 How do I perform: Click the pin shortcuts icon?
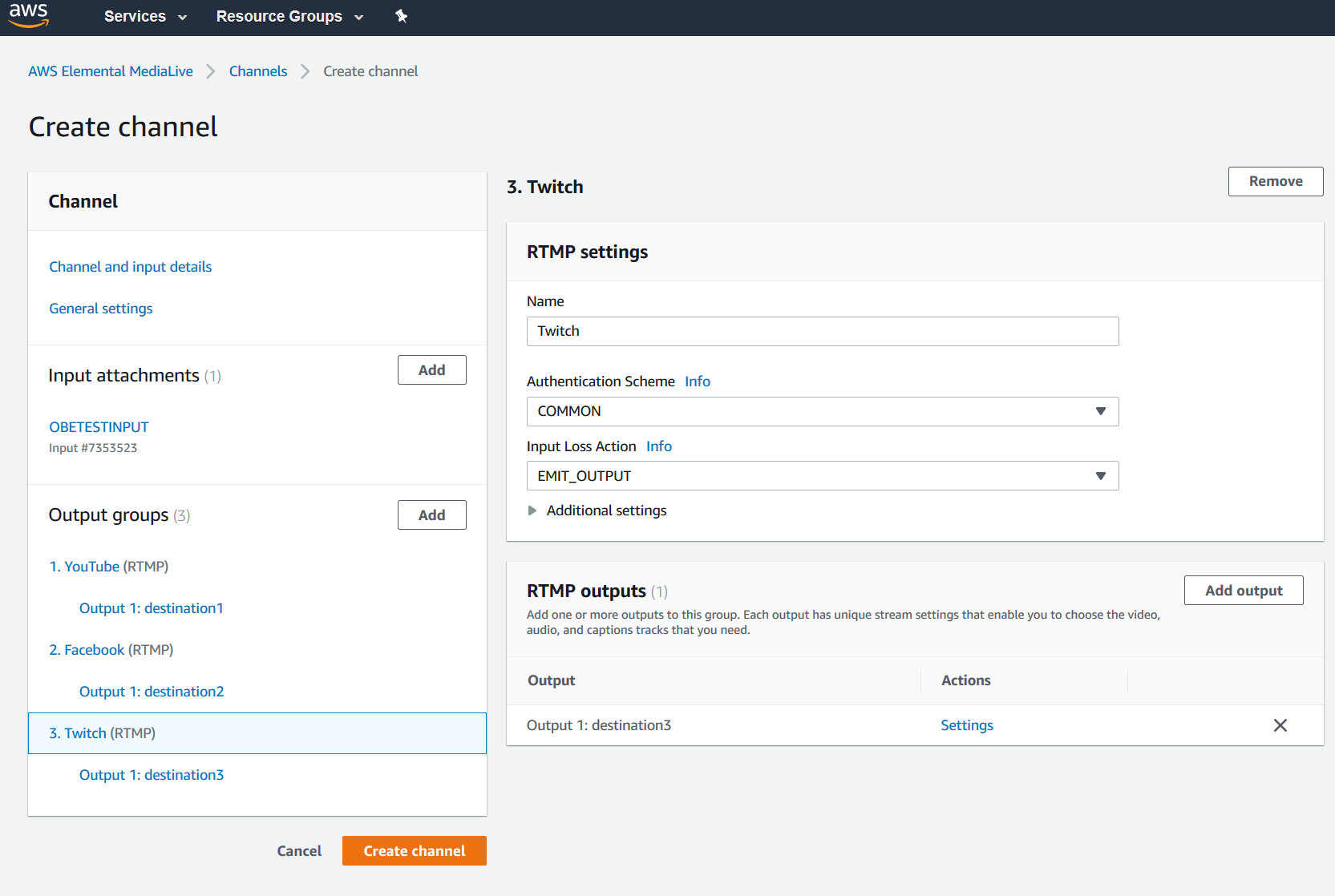click(401, 16)
